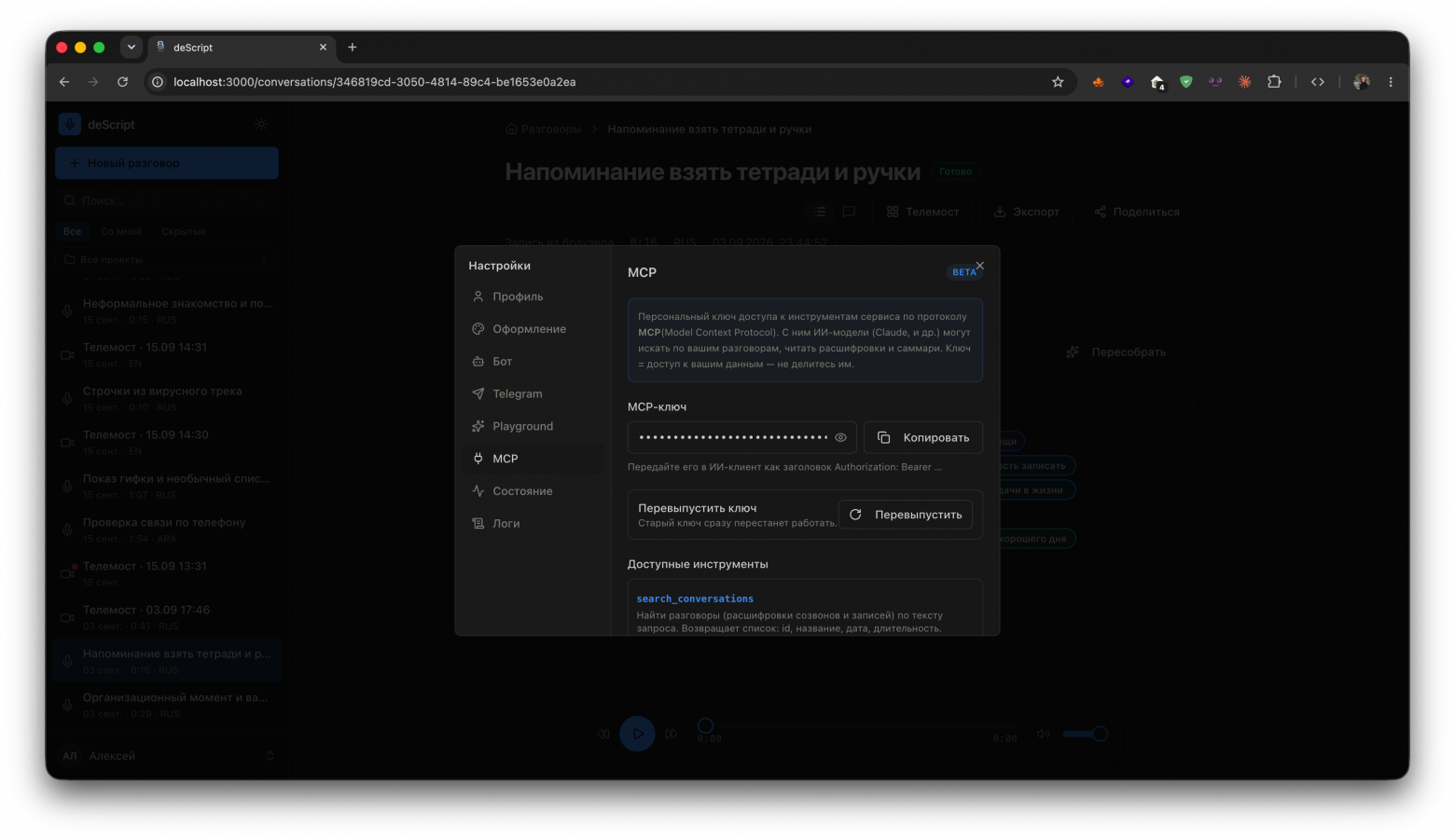
Task: Open browser extensions puzzle icon
Action: coord(1274,82)
